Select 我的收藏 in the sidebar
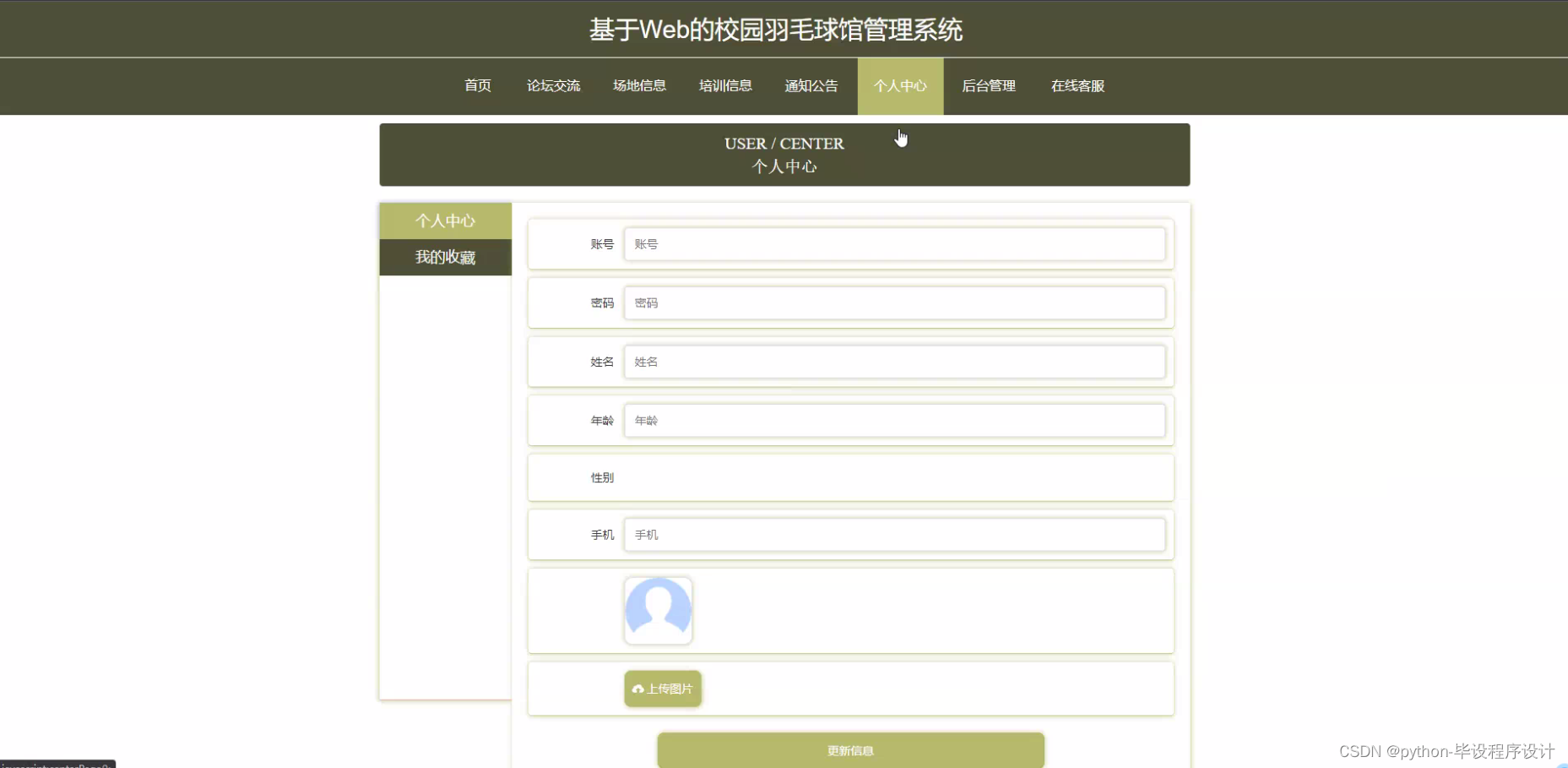Viewport: 1568px width, 768px height. coord(445,257)
